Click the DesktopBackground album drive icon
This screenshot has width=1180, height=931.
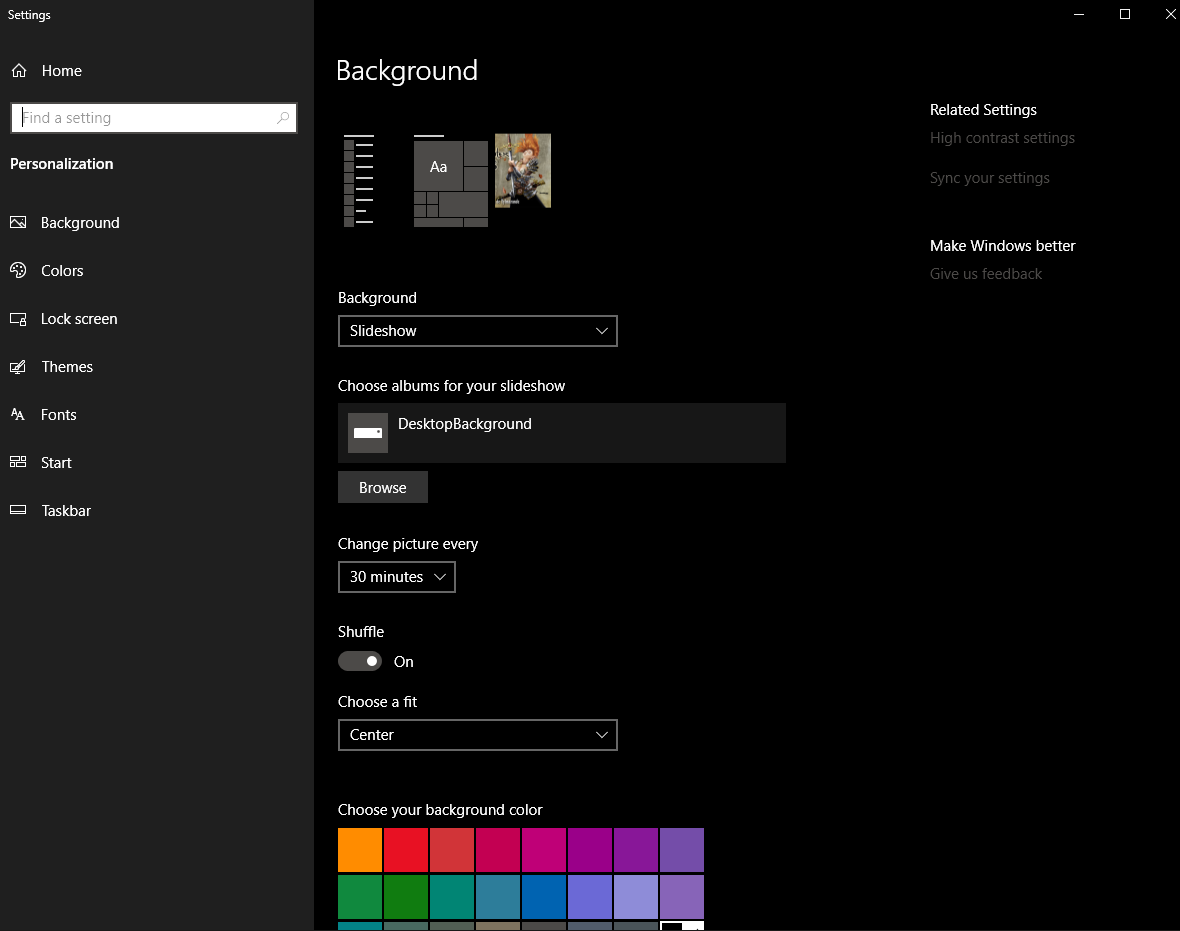(368, 433)
